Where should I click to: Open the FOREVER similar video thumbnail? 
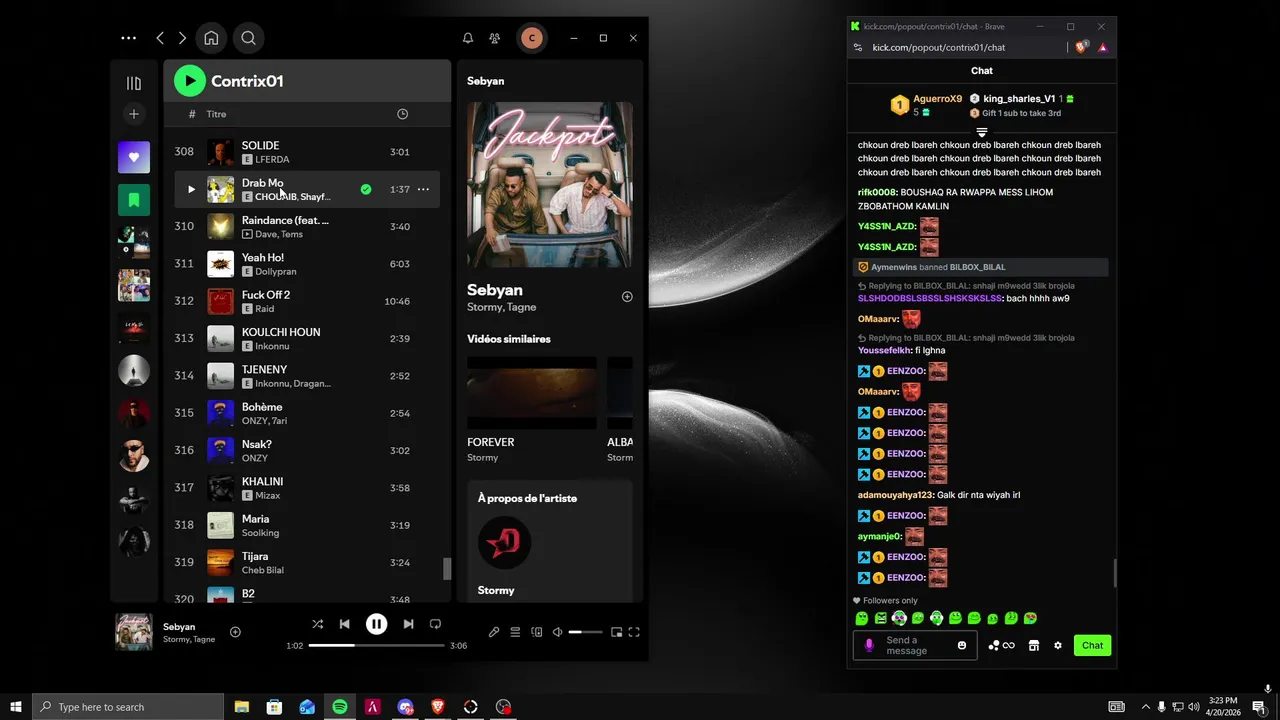click(x=532, y=392)
